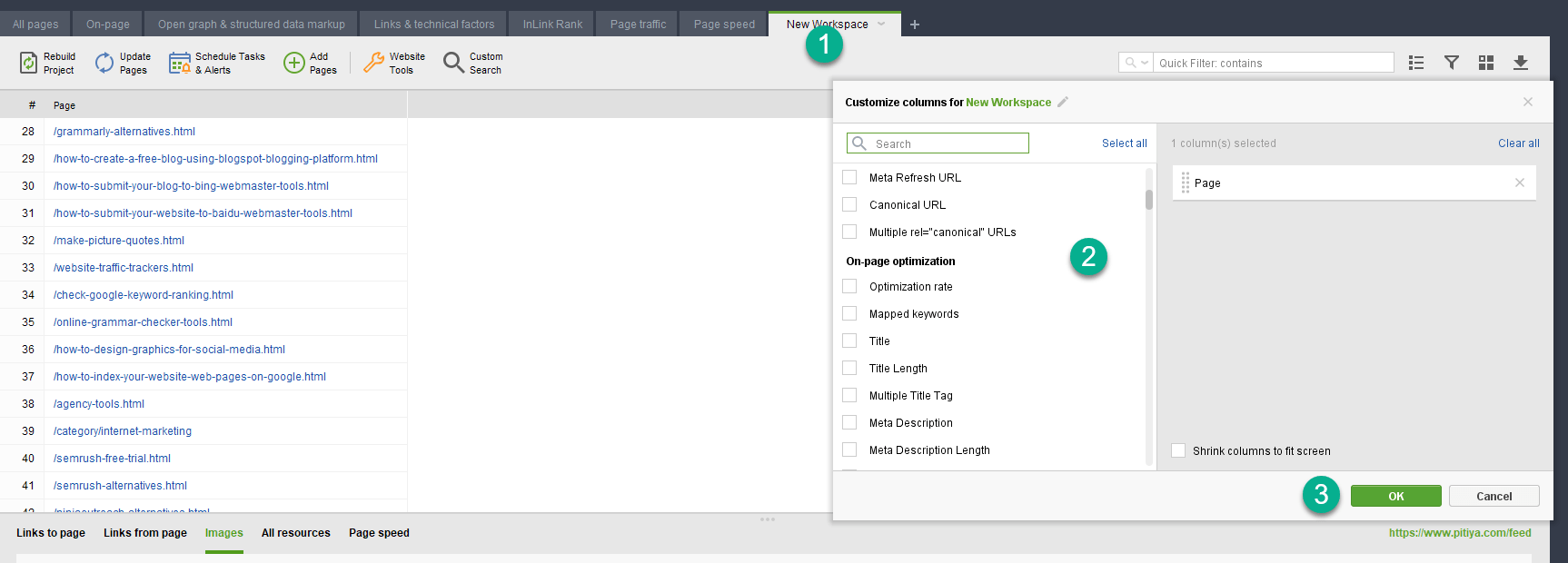Select /how-to-submit-your-blog-to-bing-webmaster-tools.html row

[x=203, y=186]
